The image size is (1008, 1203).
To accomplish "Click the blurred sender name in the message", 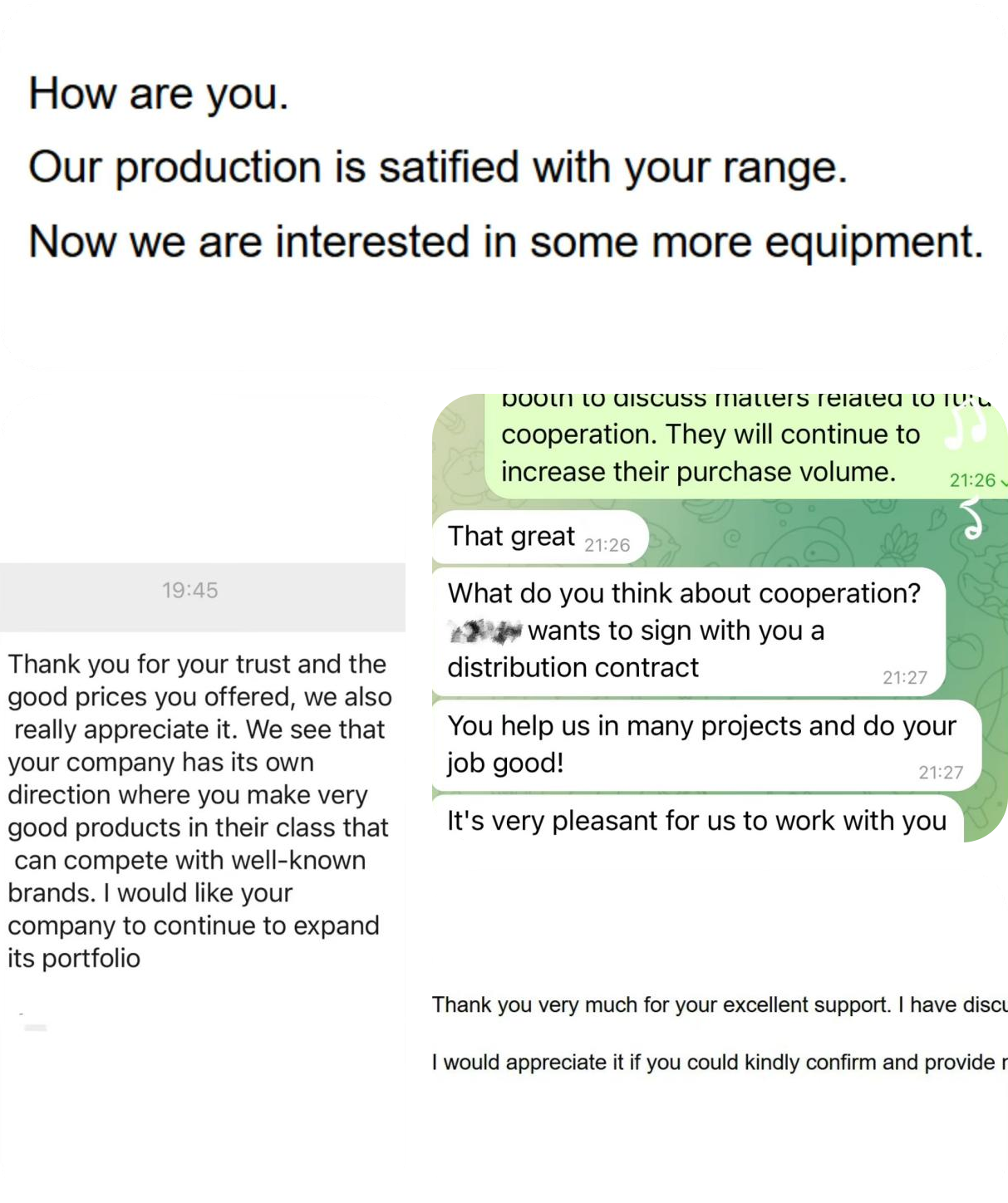I will click(485, 631).
